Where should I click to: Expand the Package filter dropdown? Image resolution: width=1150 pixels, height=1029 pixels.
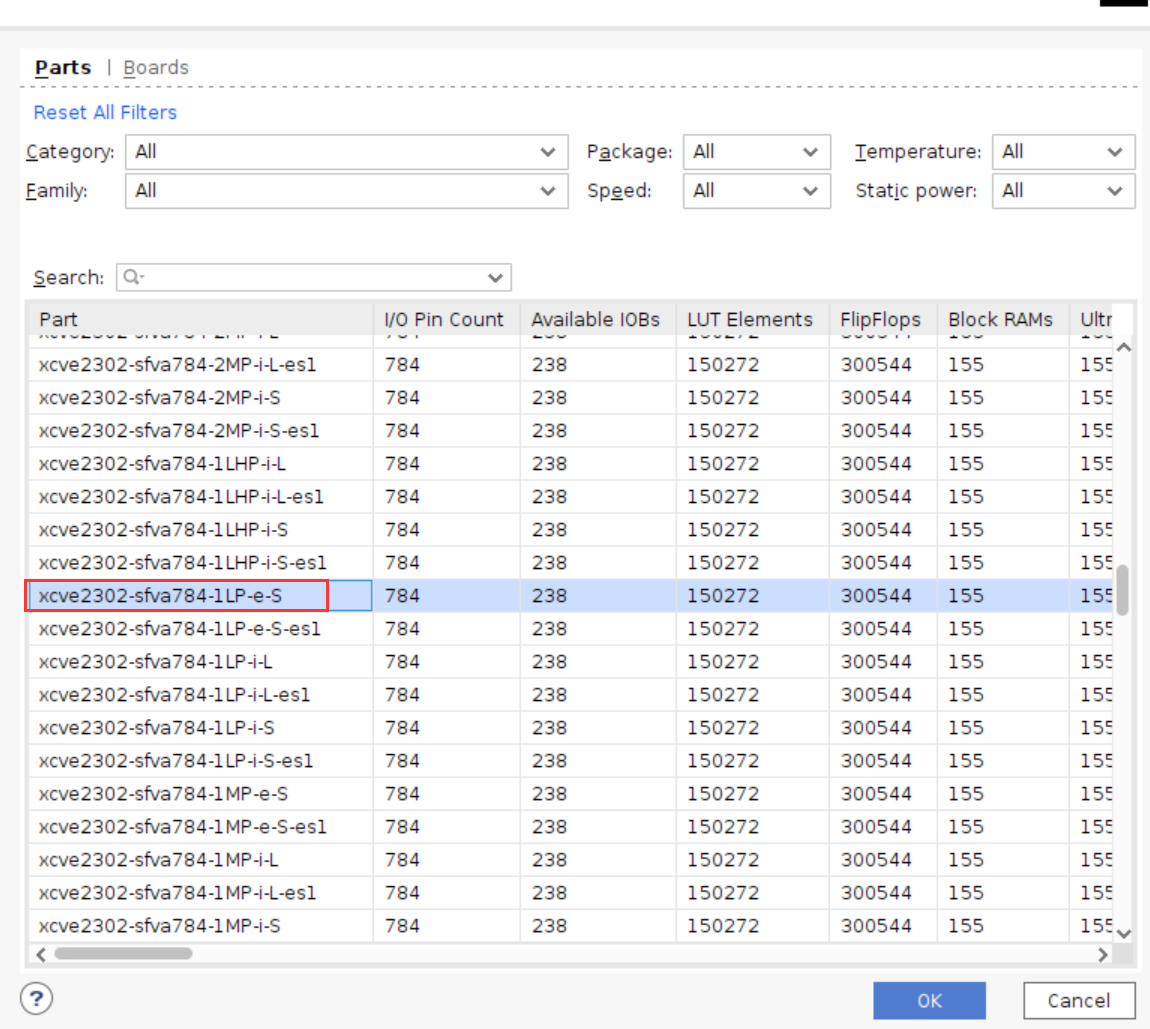(757, 153)
